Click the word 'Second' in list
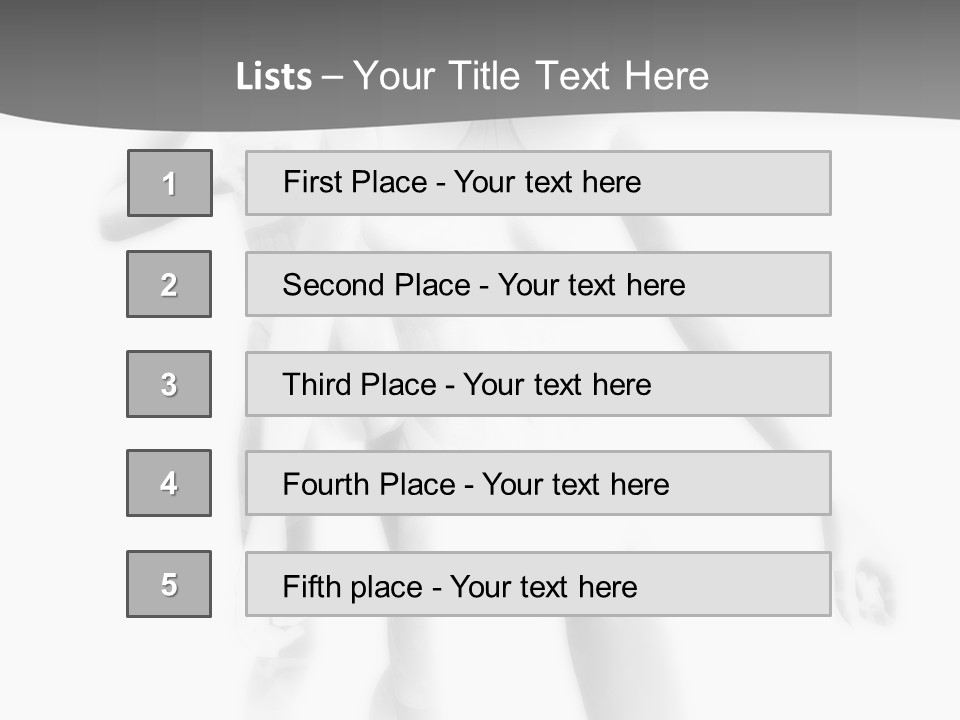Screen dimensions: 960x720 click(333, 285)
